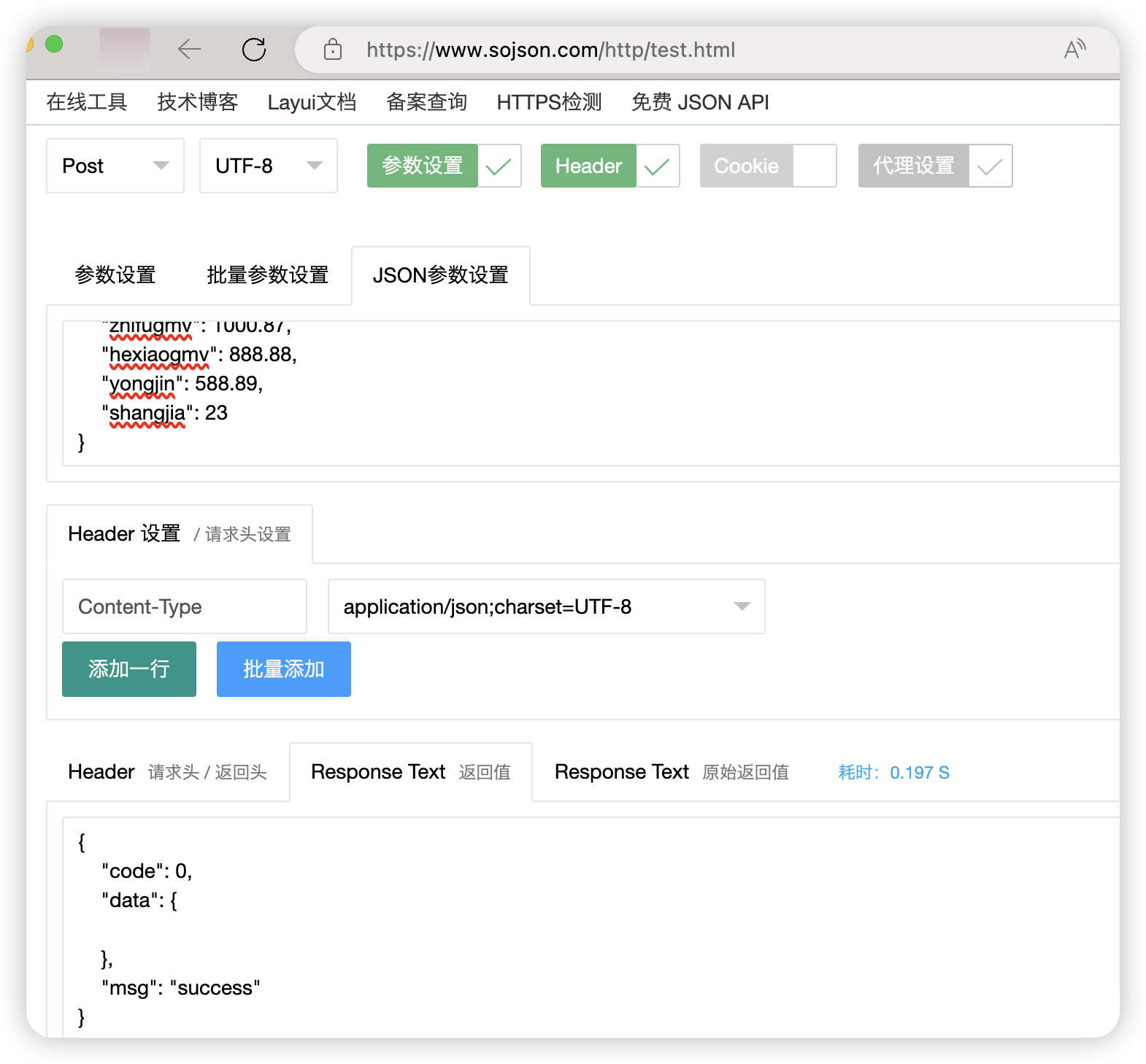Click the "msg": "success" response line
This screenshot has width=1146, height=1064.
(x=181, y=988)
